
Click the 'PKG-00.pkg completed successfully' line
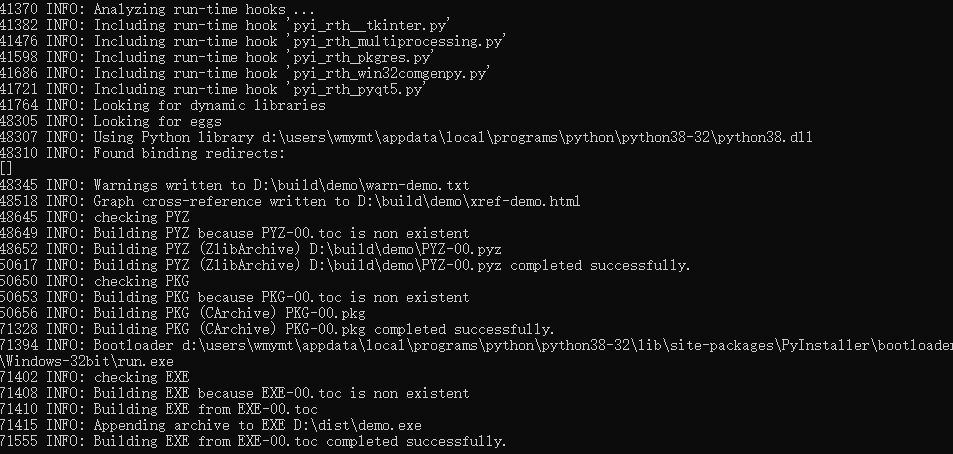[277, 329]
